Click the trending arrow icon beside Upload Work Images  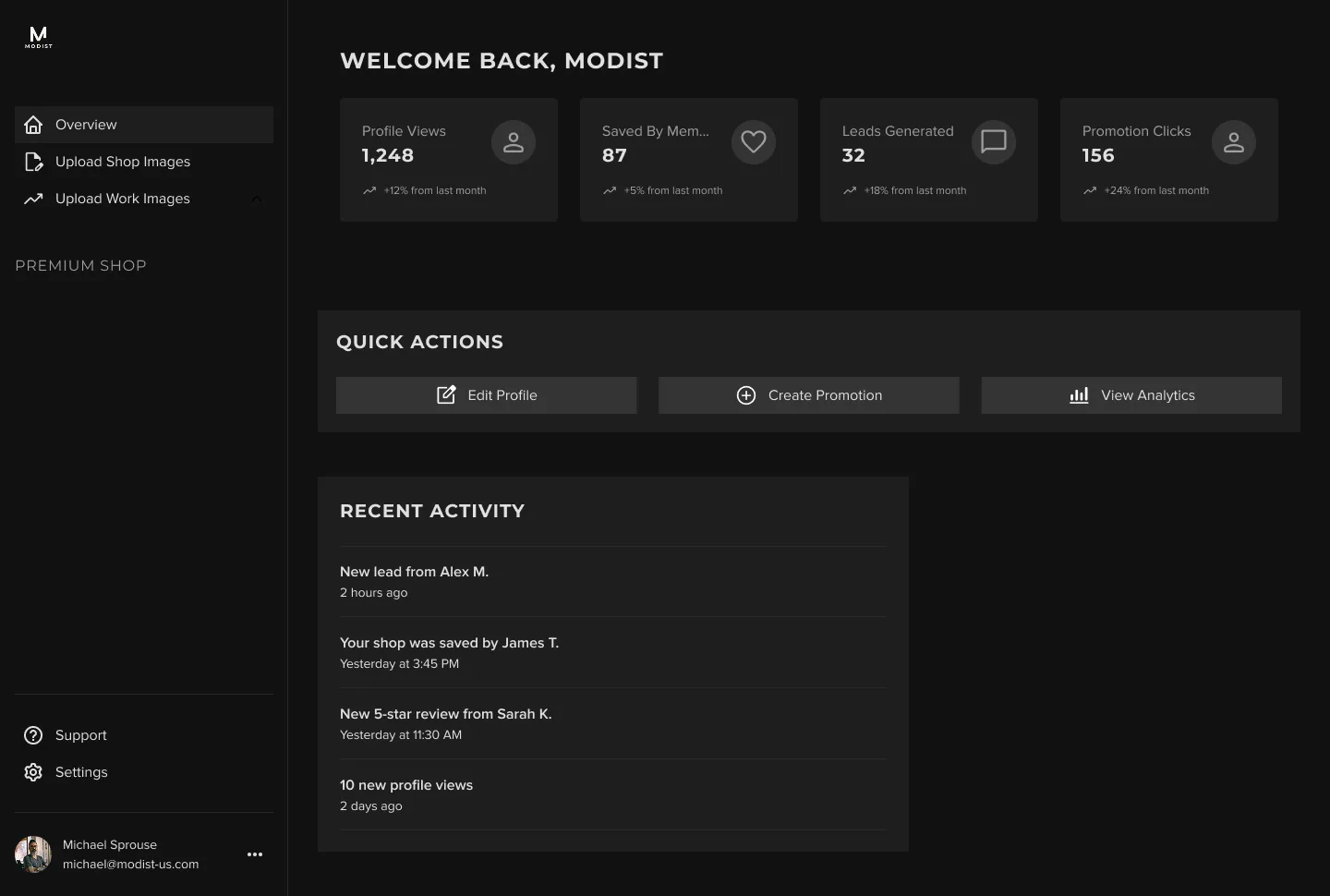point(33,199)
